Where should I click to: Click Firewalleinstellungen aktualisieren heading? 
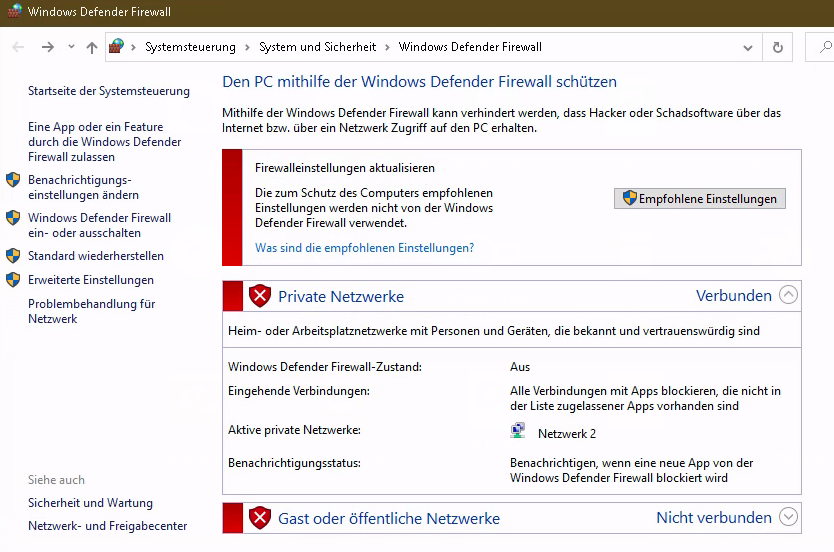[x=345, y=168]
